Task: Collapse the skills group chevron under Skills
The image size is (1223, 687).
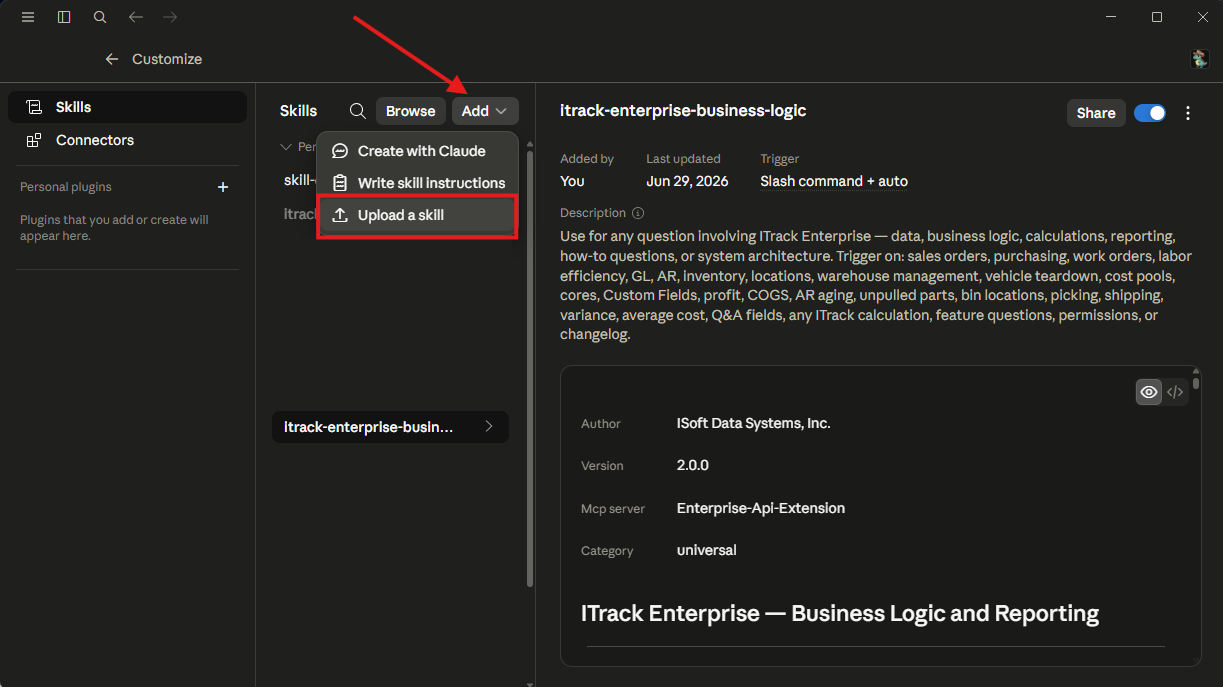Action: pyautogui.click(x=286, y=147)
